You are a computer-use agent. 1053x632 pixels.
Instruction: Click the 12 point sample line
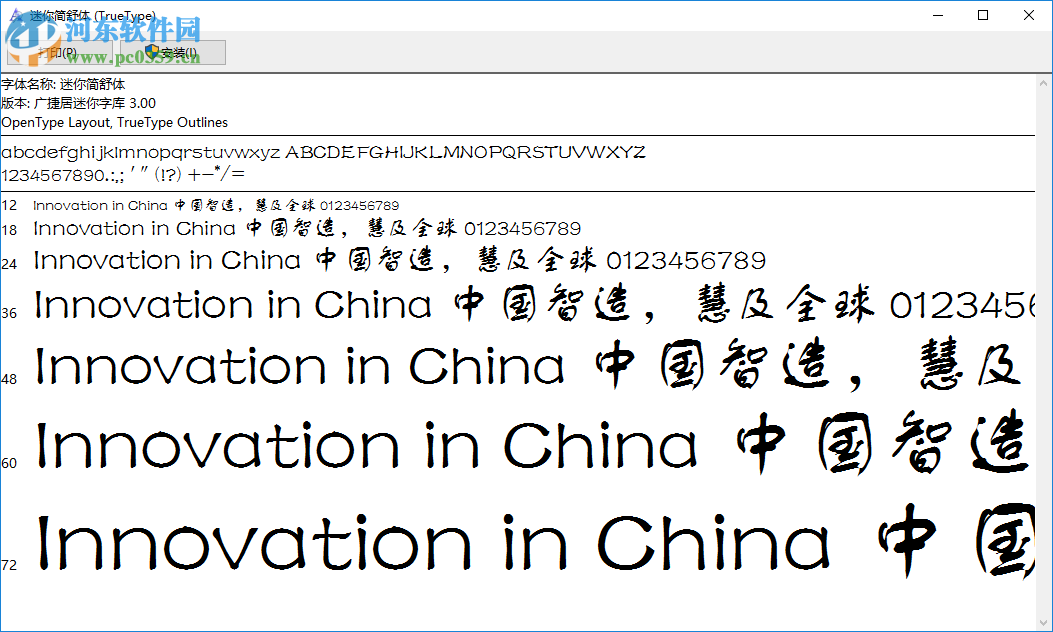(216, 206)
